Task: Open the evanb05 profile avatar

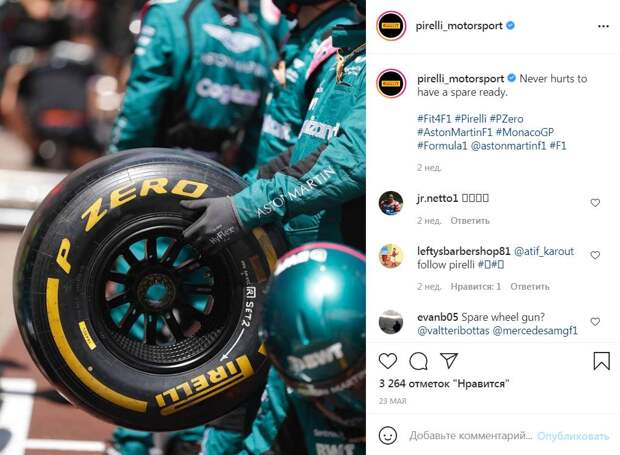Action: coord(391,322)
